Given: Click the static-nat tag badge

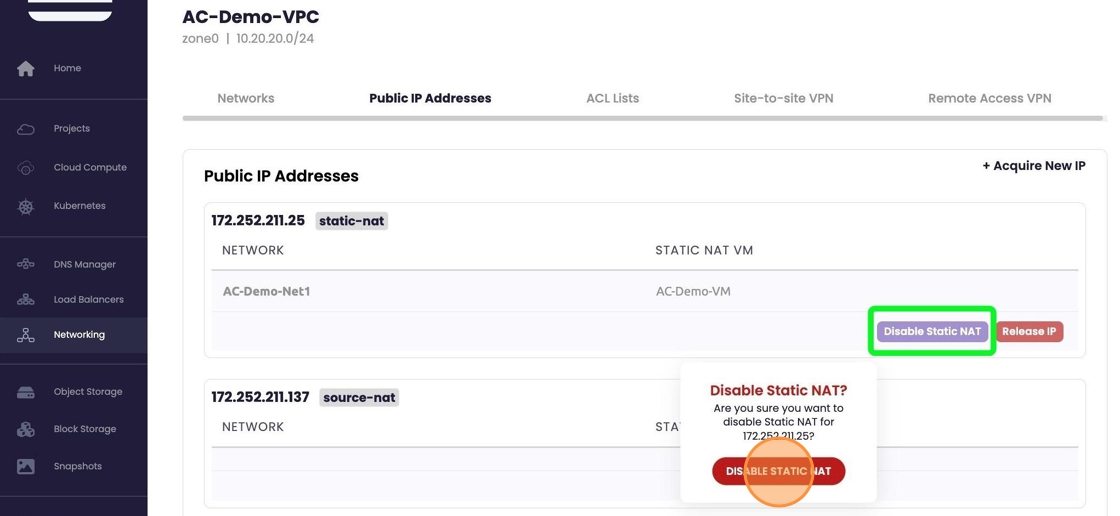Looking at the screenshot, I should [x=351, y=221].
